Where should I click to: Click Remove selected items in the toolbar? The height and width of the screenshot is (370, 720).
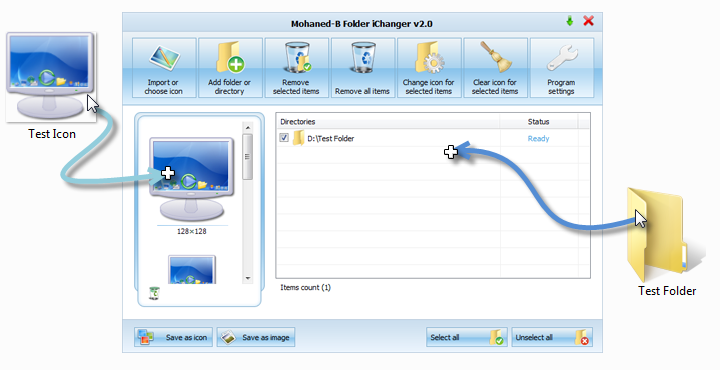point(296,68)
